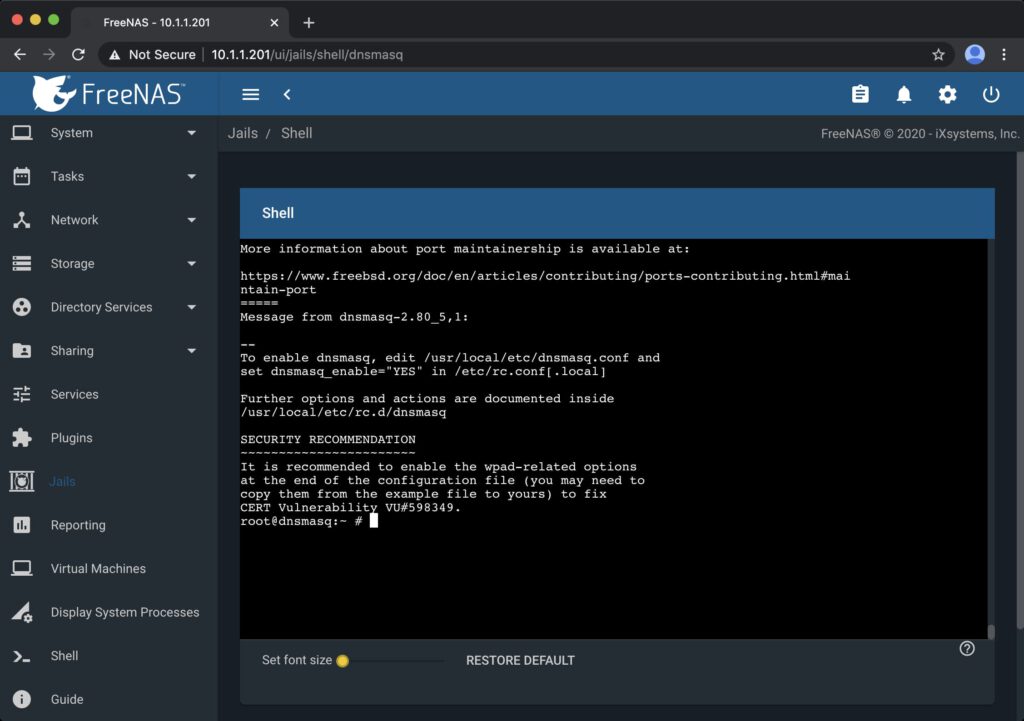Open the settings gear icon
This screenshot has width=1024, height=721.
tap(948, 95)
